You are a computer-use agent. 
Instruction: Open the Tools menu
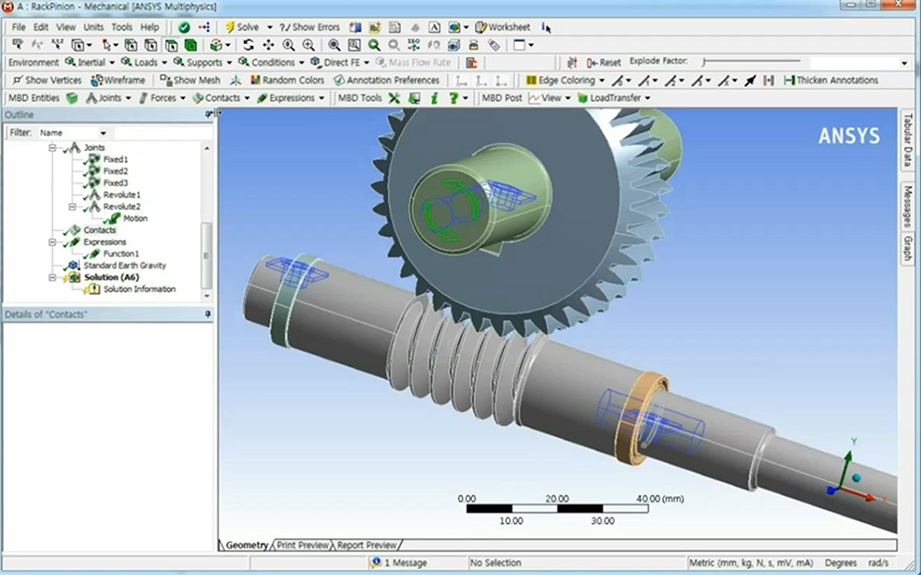pyautogui.click(x=122, y=27)
